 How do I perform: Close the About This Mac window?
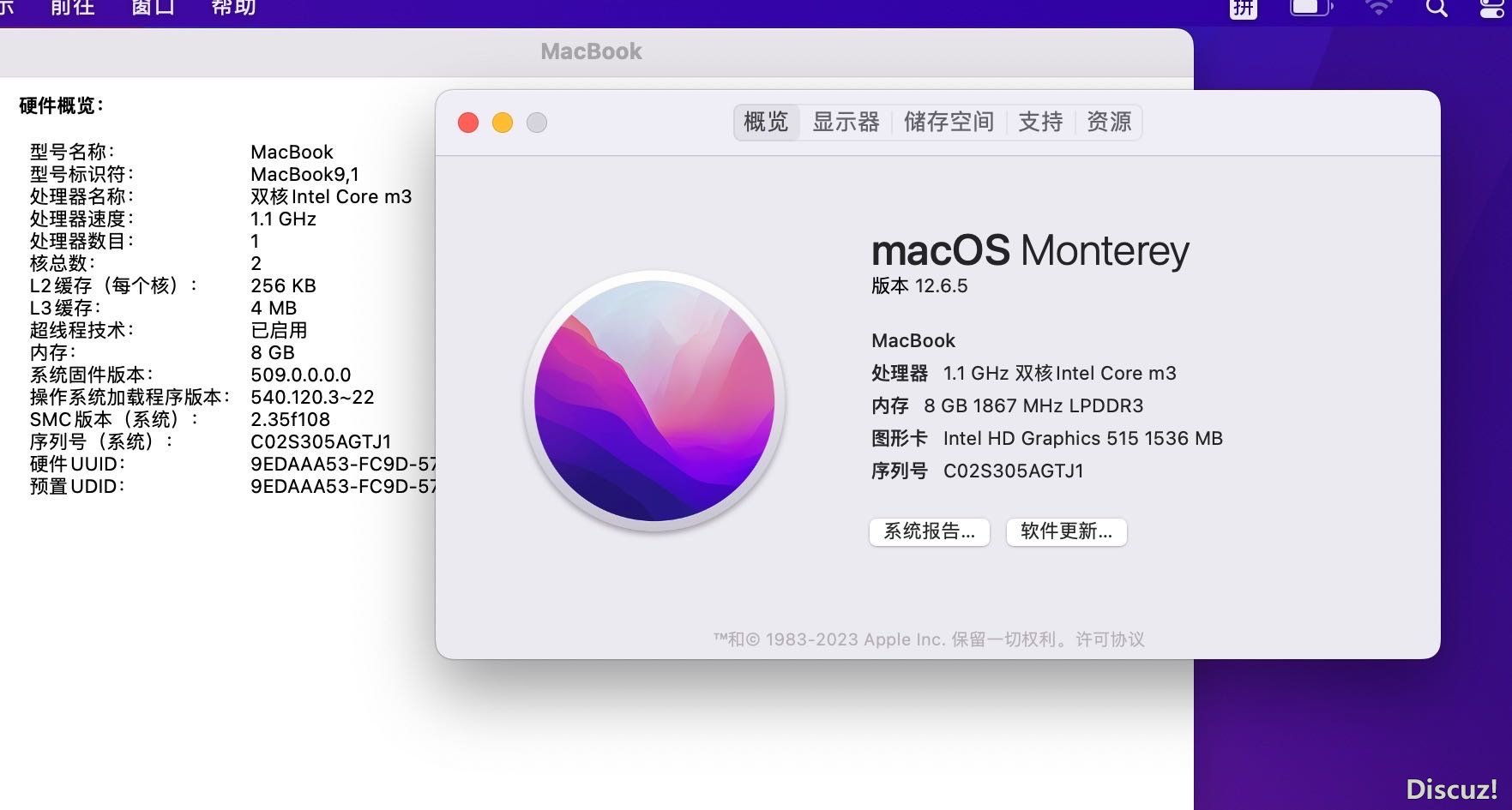468,123
